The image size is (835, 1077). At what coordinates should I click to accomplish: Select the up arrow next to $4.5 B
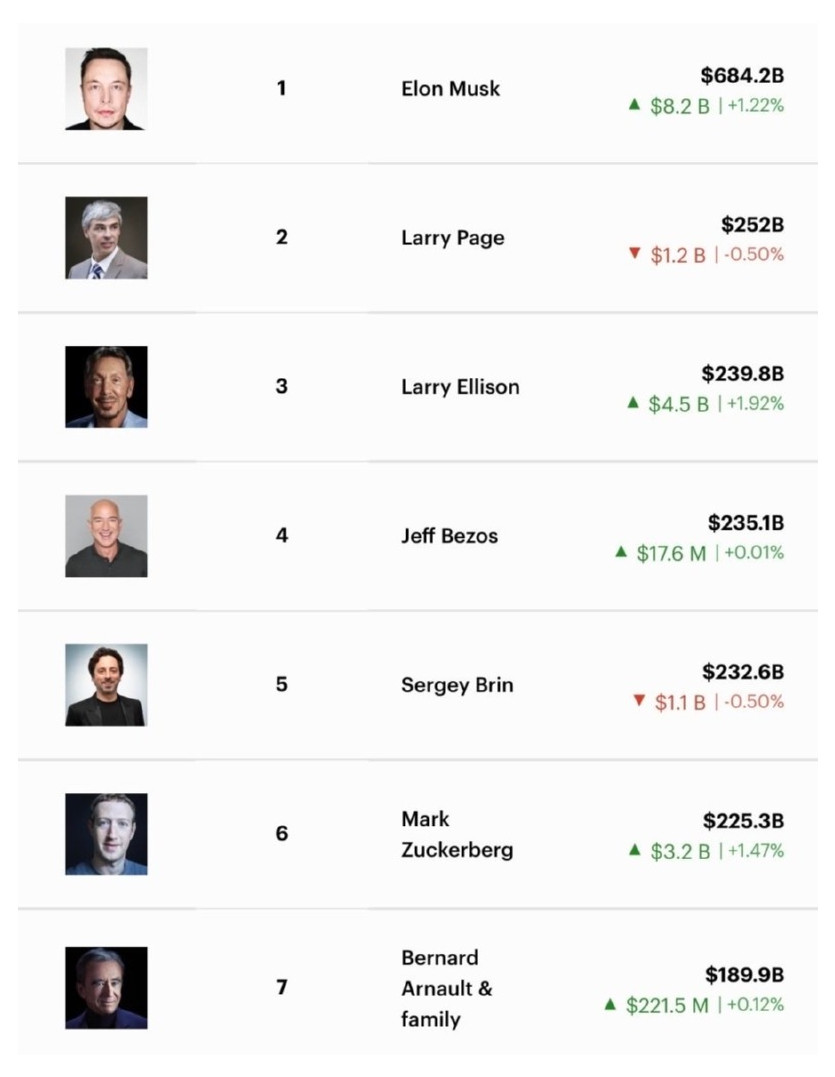632,402
